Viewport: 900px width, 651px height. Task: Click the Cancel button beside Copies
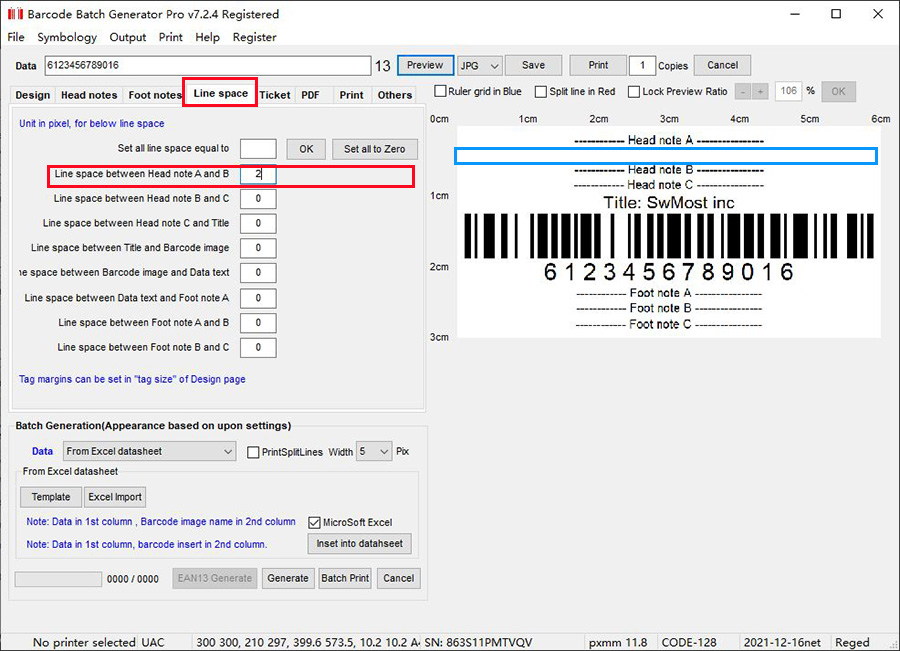pyautogui.click(x=722, y=65)
